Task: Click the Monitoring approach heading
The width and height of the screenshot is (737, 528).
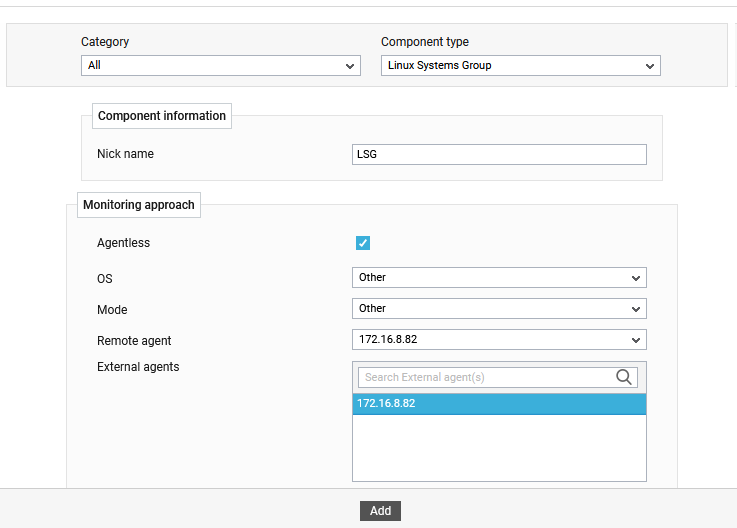Action: (139, 205)
